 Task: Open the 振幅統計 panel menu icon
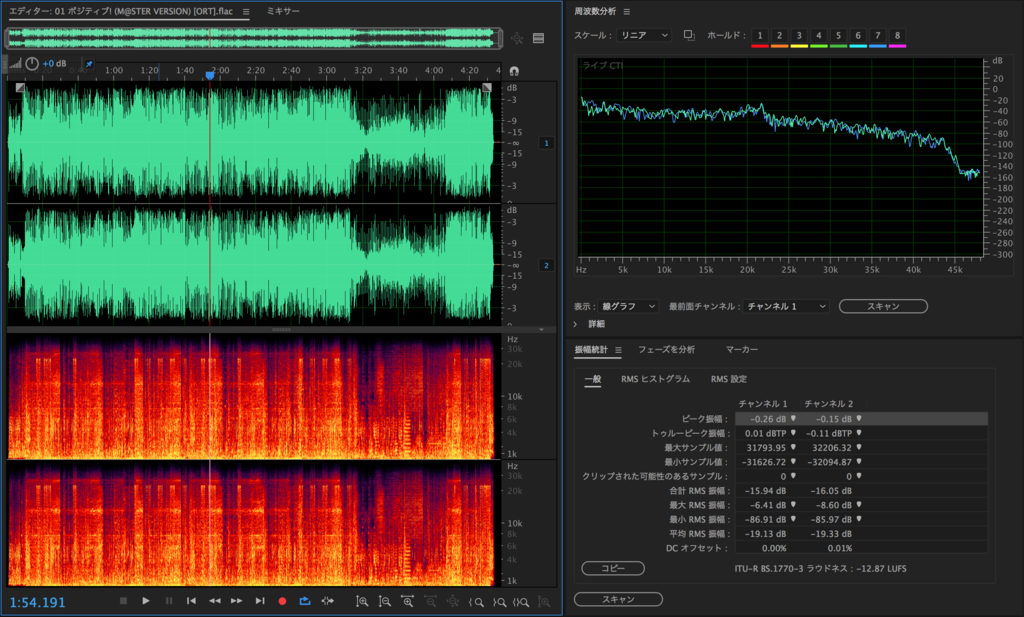(618, 350)
